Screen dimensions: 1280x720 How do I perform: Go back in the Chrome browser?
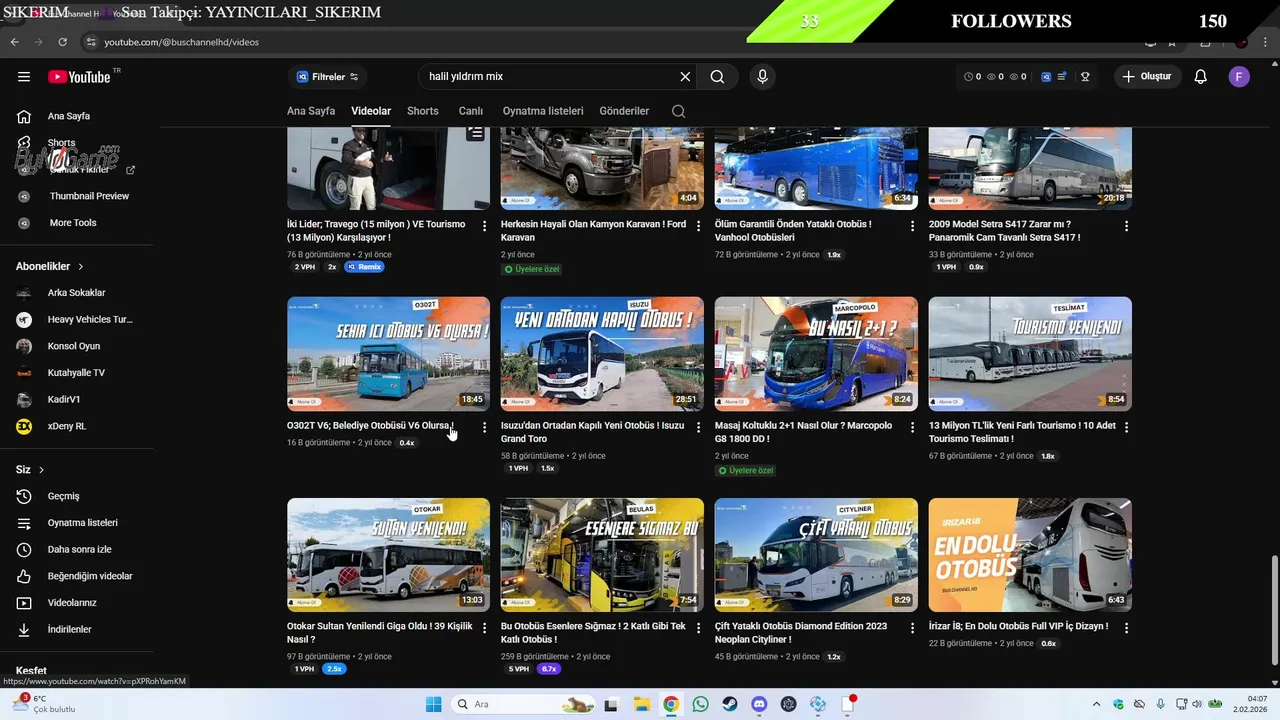click(14, 42)
